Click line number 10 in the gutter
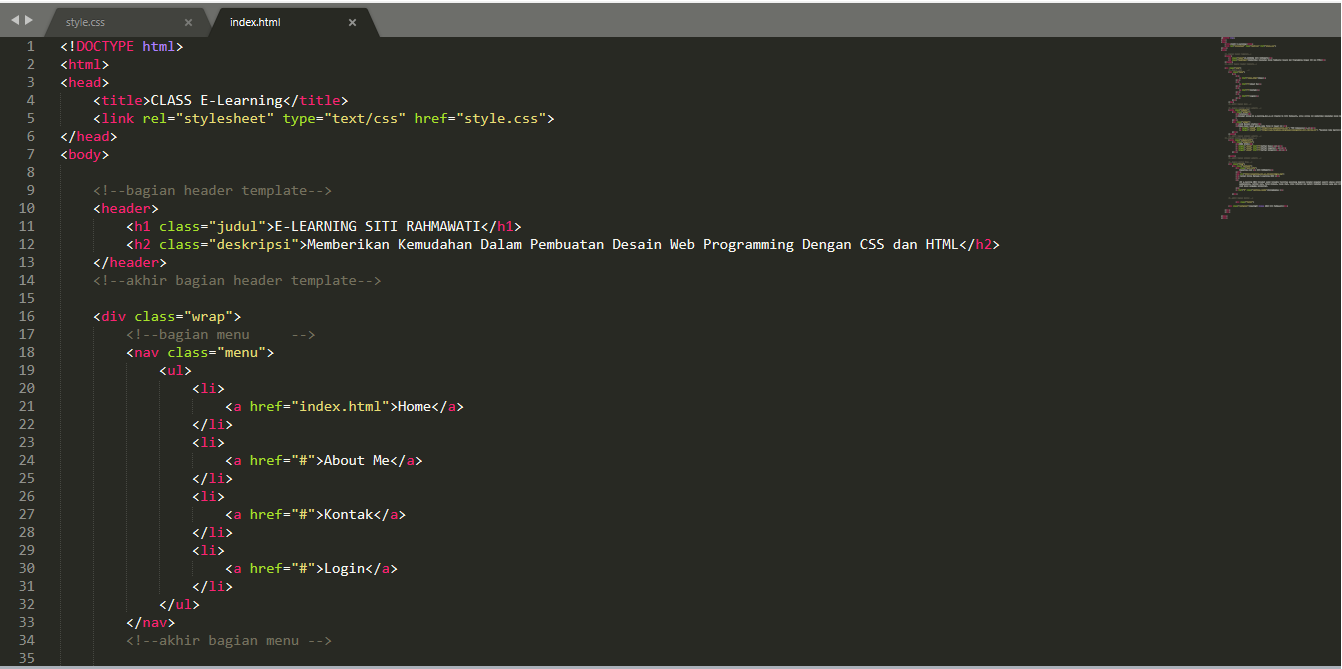Viewport: 1342px width, 669px height. (x=28, y=208)
